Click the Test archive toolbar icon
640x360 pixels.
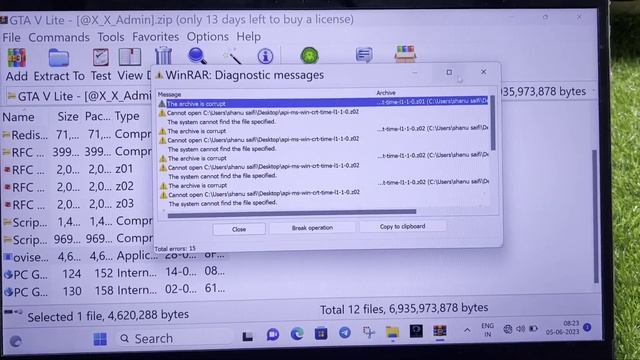point(100,57)
